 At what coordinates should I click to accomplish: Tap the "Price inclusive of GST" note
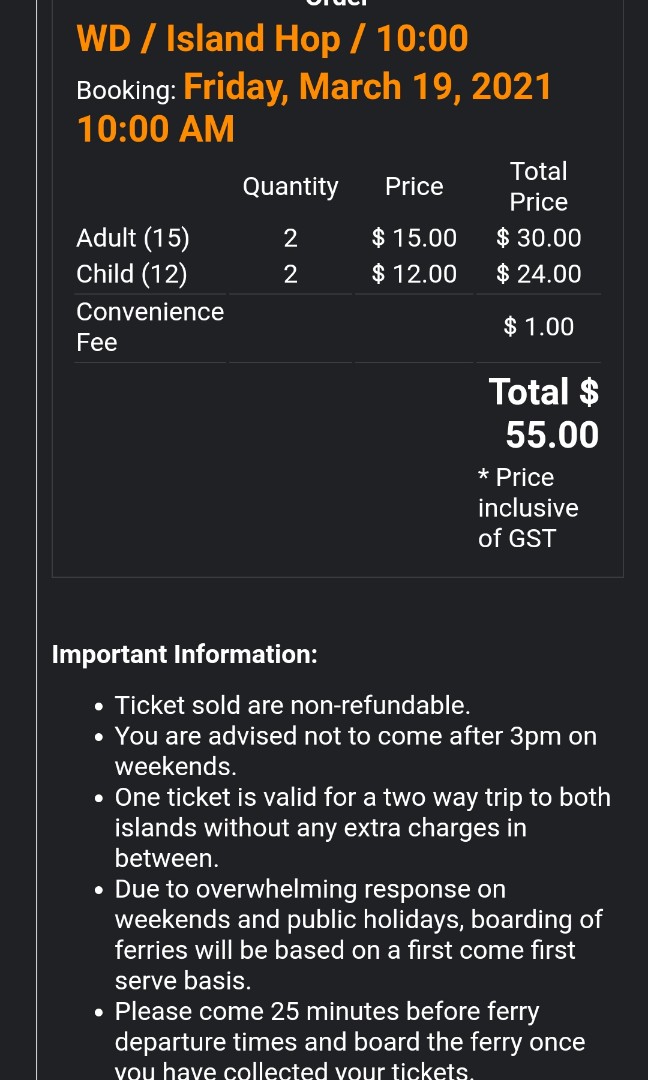click(528, 508)
